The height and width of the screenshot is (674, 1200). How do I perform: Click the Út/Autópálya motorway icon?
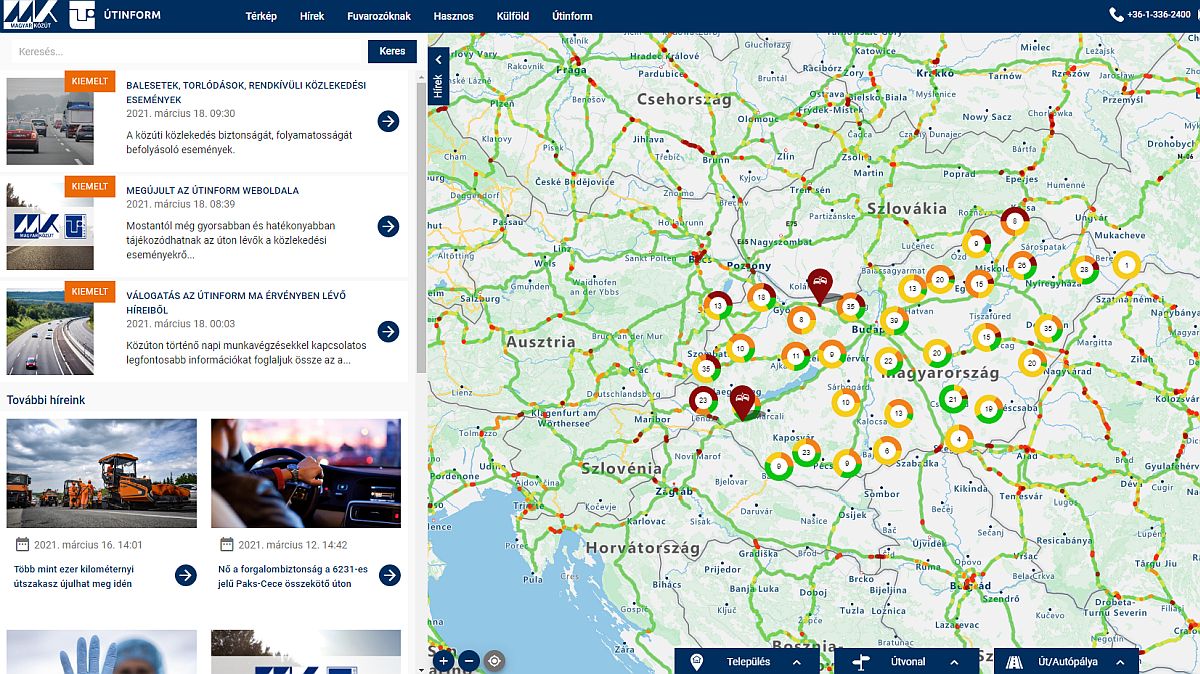1013,661
